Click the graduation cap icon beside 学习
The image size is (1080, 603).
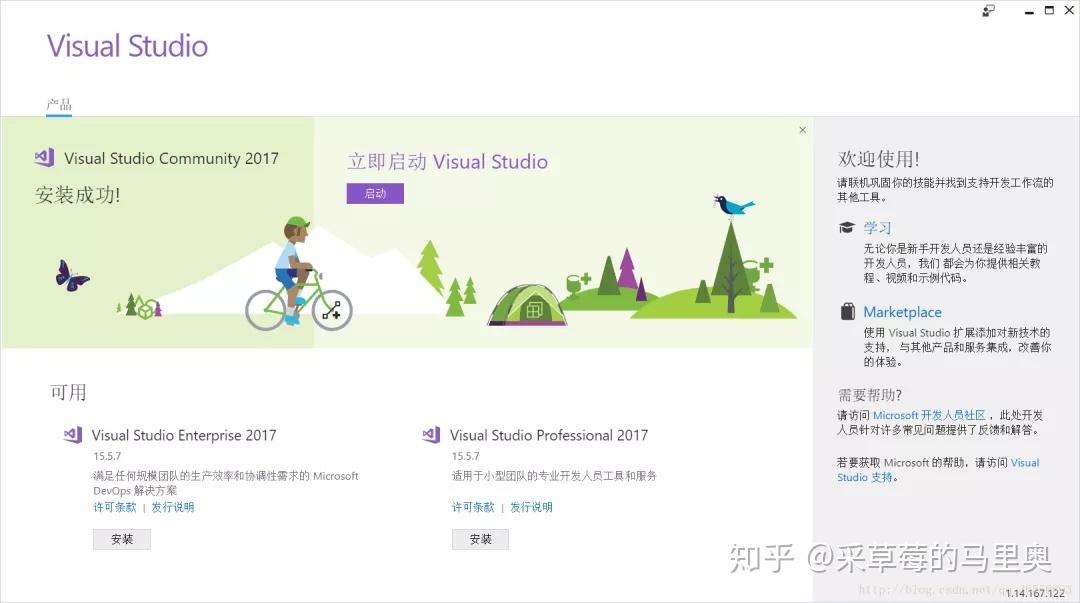(x=845, y=227)
